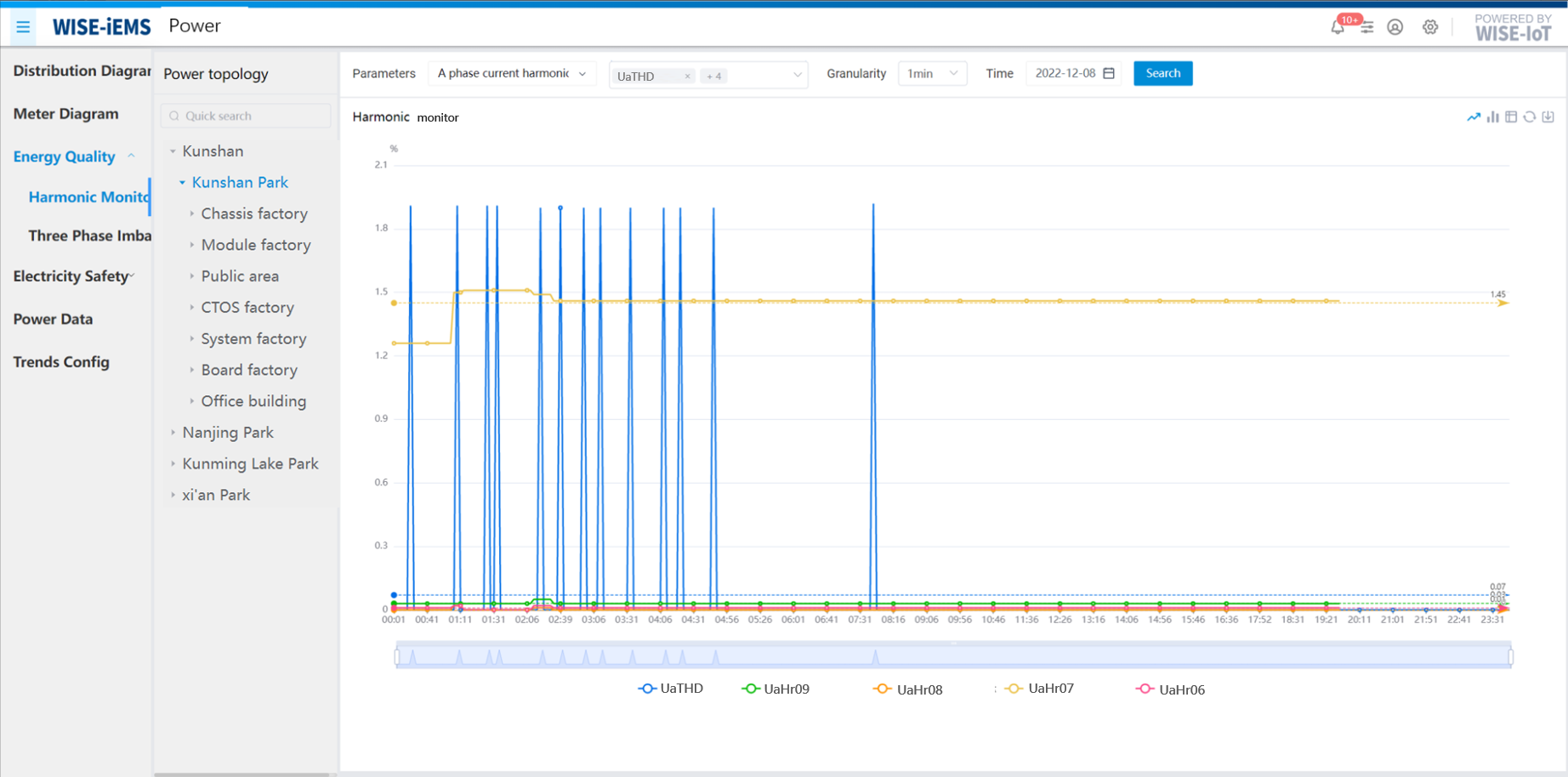Click the Harmonic monitor chart title
The width and height of the screenshot is (1568, 777).
click(x=406, y=117)
